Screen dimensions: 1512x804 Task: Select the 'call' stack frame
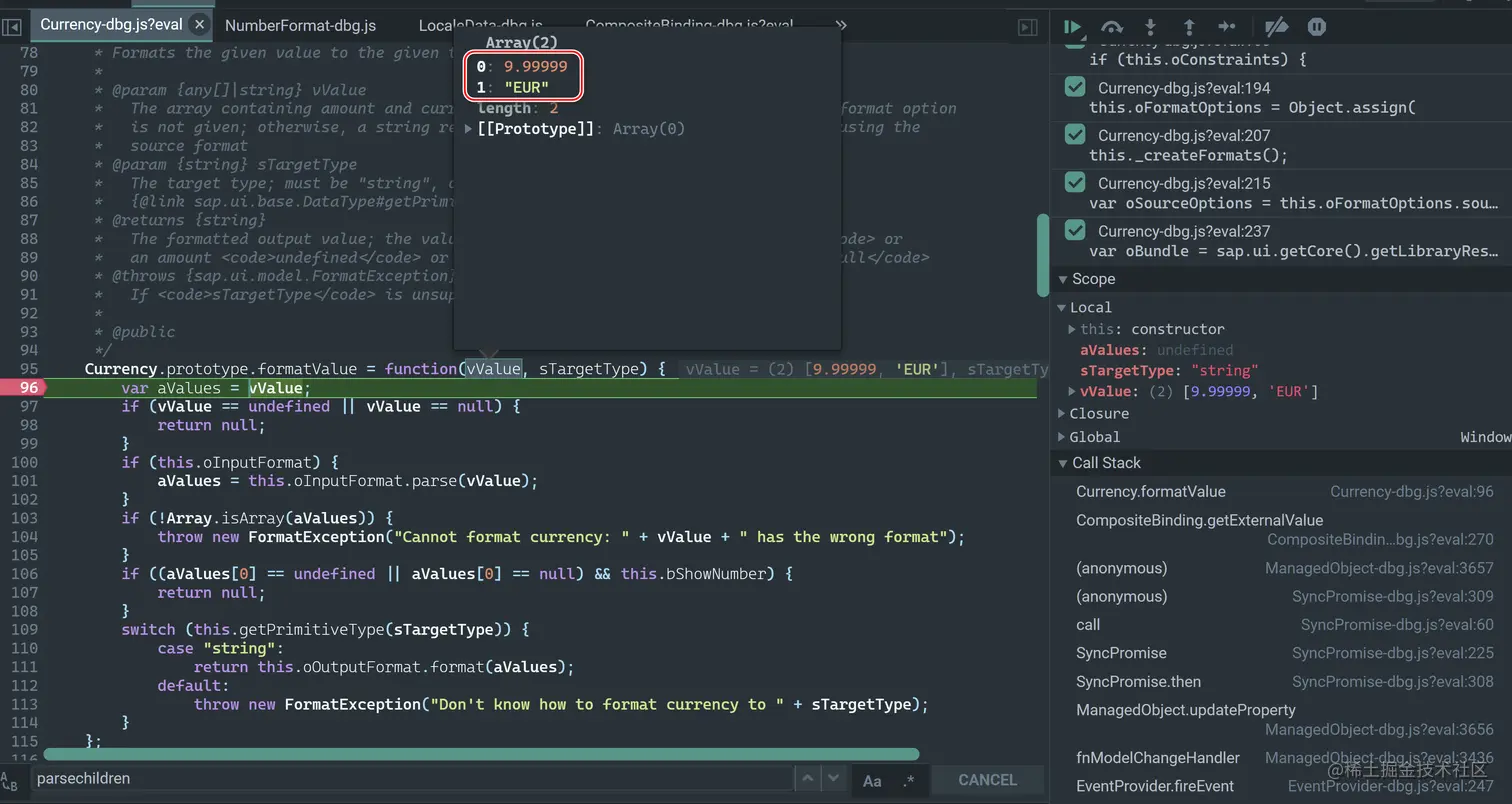click(1088, 625)
